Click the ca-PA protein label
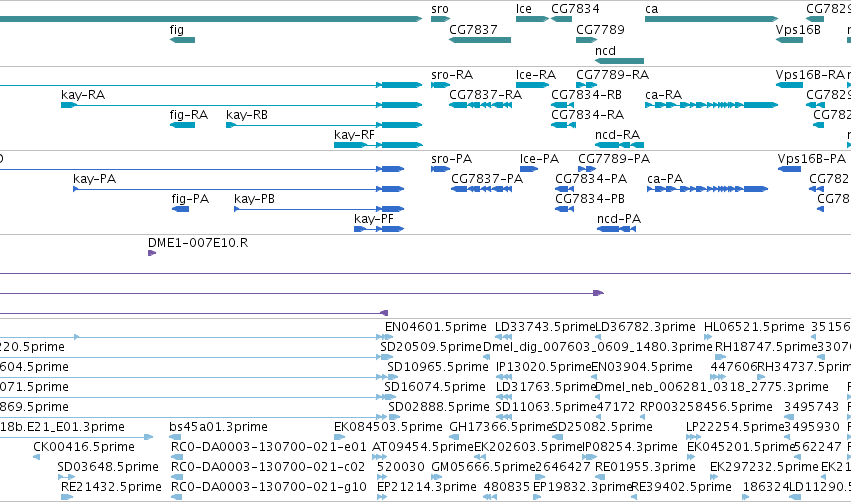Image resolution: width=851 pixels, height=502 pixels. [665, 180]
